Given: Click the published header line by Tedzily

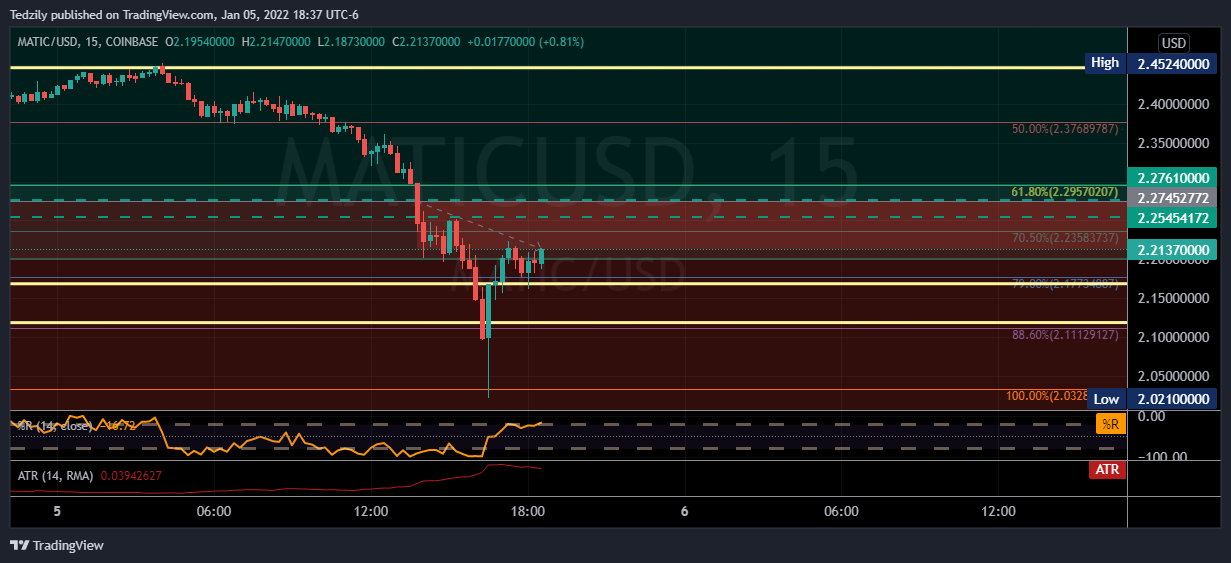Looking at the screenshot, I should point(186,14).
